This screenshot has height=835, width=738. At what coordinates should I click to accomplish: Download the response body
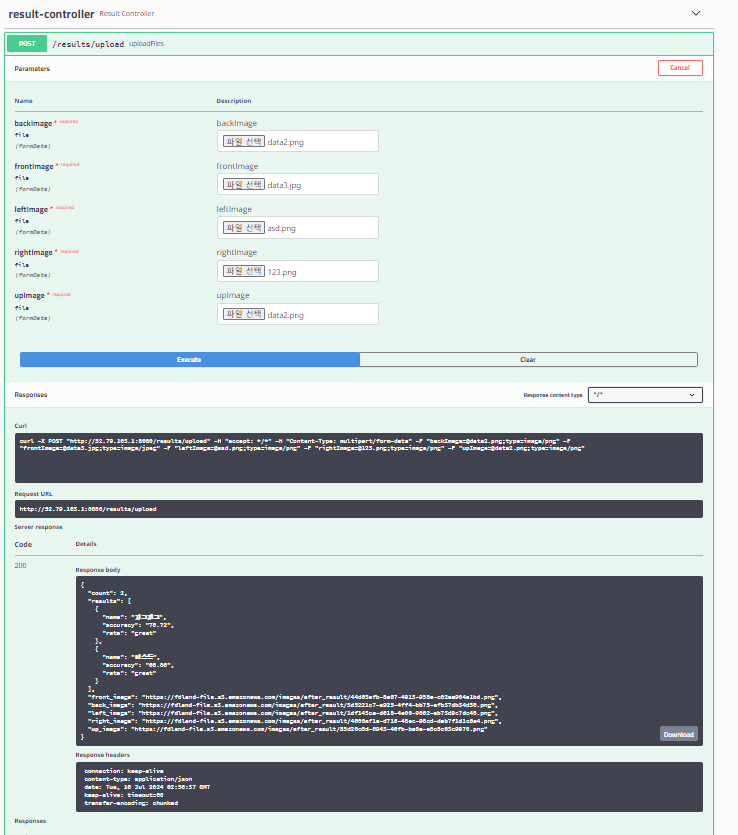[x=678, y=734]
